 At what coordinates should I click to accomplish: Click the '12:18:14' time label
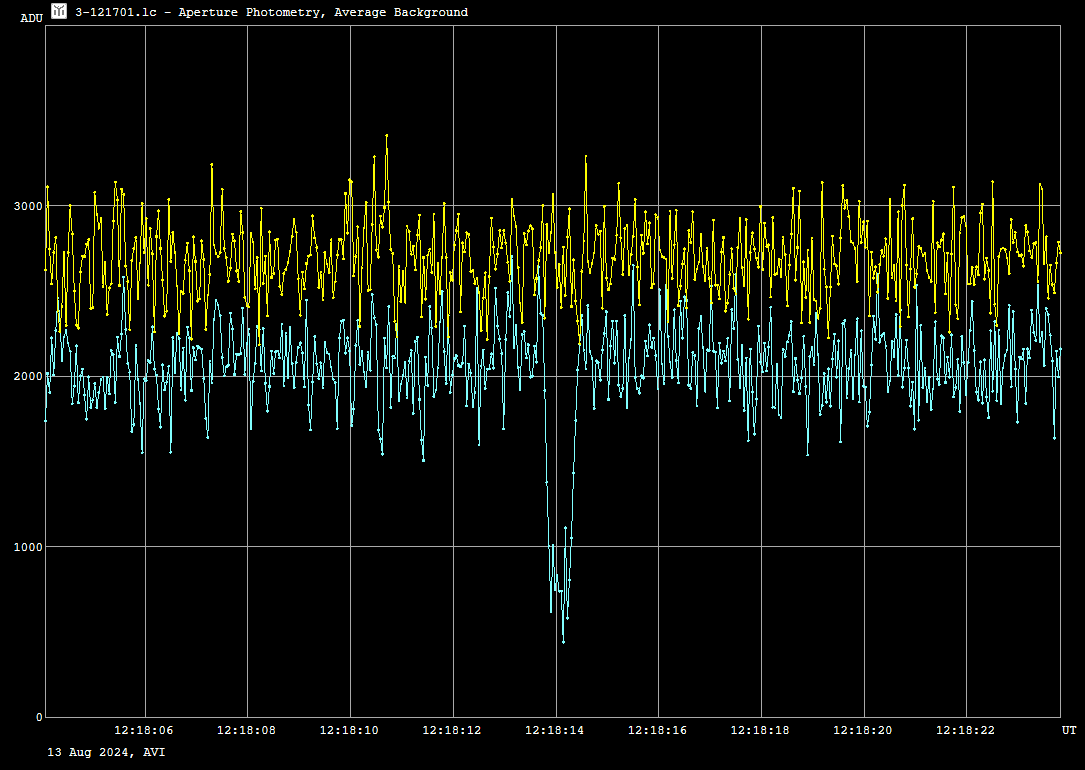555,731
